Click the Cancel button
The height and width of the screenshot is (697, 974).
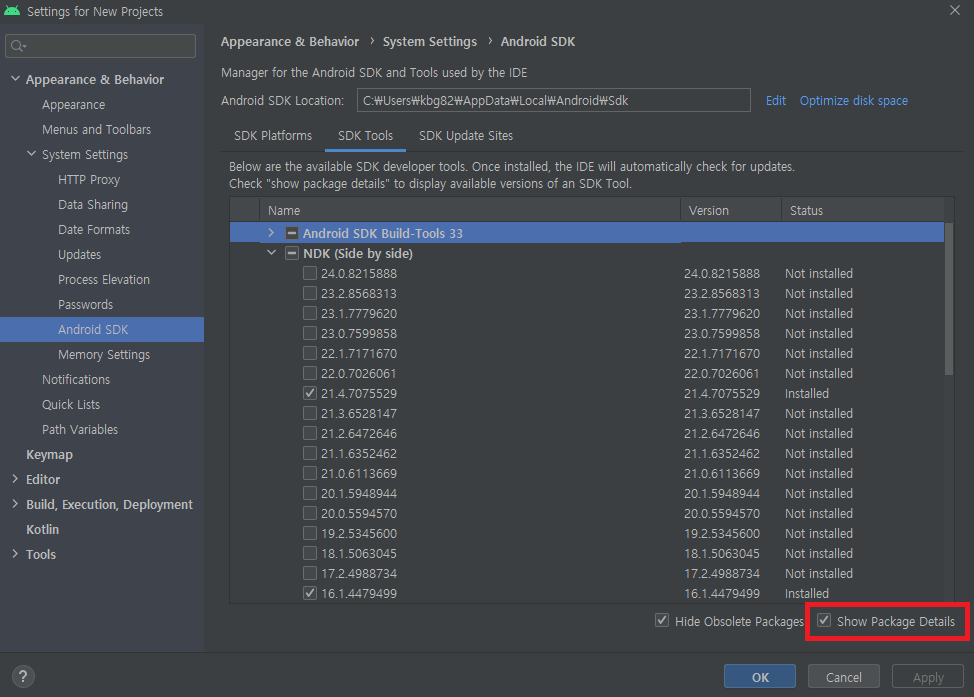[x=844, y=676]
